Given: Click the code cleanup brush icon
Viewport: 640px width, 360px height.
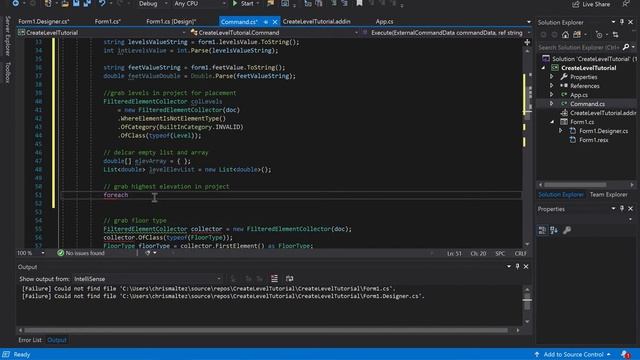Looking at the screenshot, I should [x=148, y=253].
